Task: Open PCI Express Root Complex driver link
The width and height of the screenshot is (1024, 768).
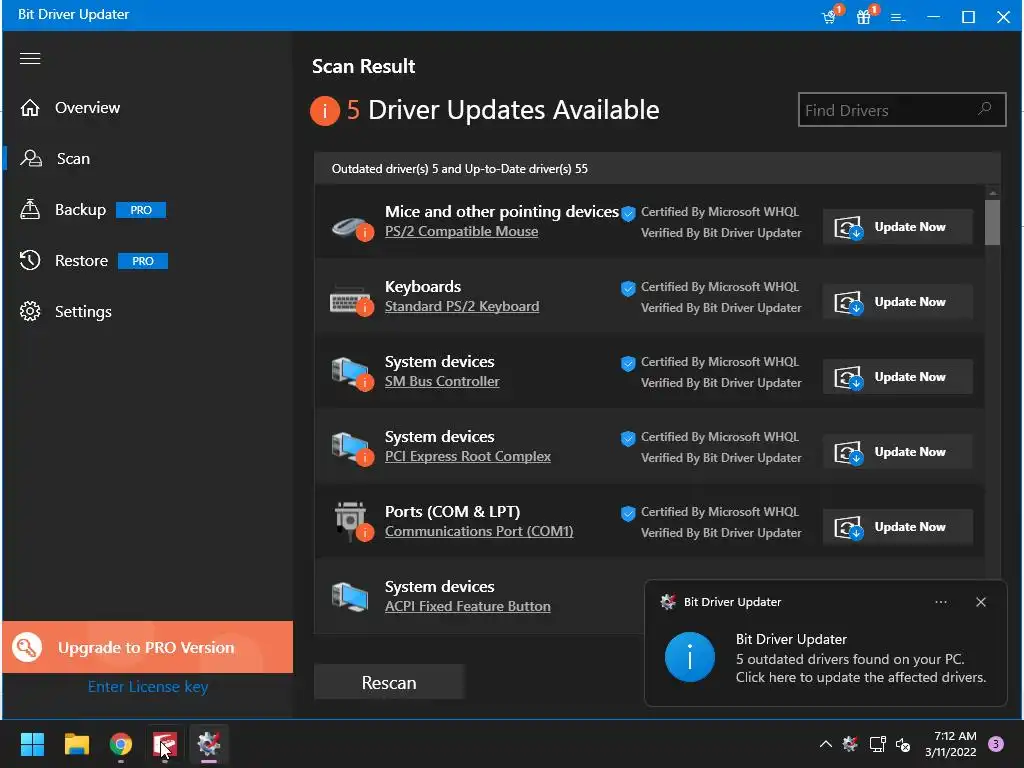Action: [x=468, y=456]
